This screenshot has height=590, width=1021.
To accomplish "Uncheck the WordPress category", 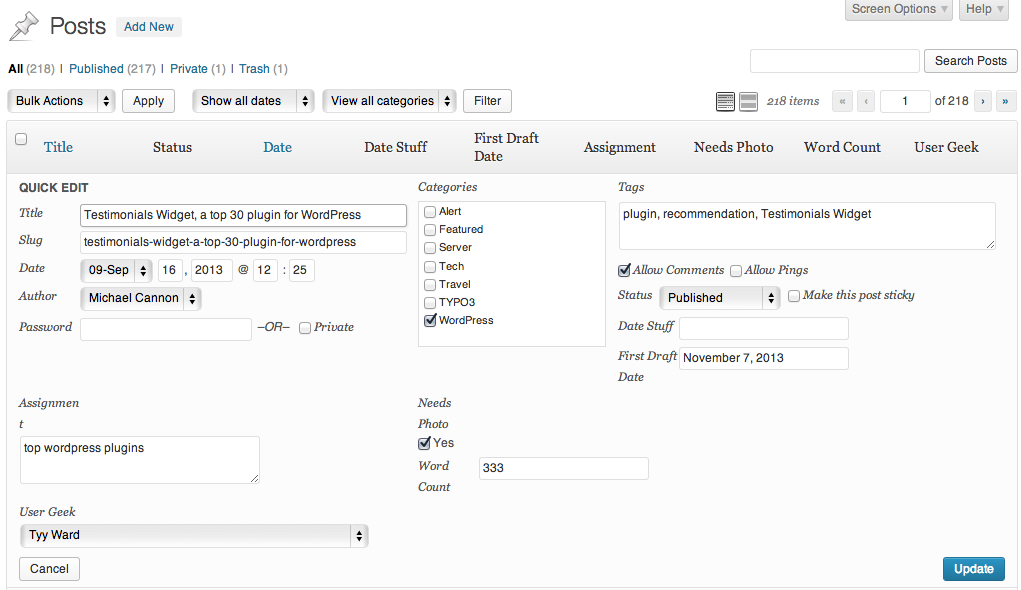I will click(x=430, y=321).
